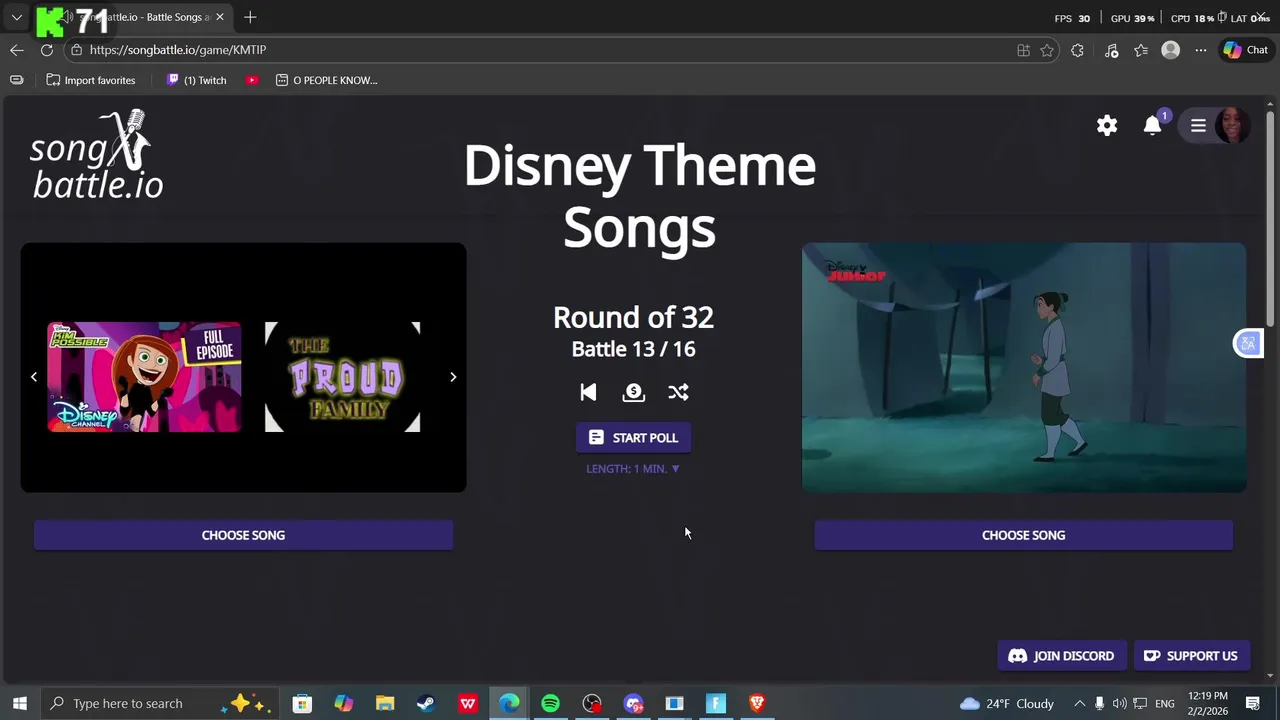Open Microsoft Store from taskbar
1280x720 pixels.
click(302, 703)
